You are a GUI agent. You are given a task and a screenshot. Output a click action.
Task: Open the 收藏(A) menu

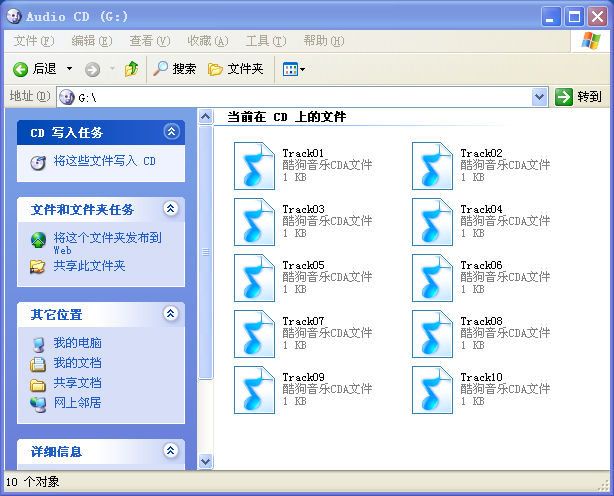click(208, 41)
